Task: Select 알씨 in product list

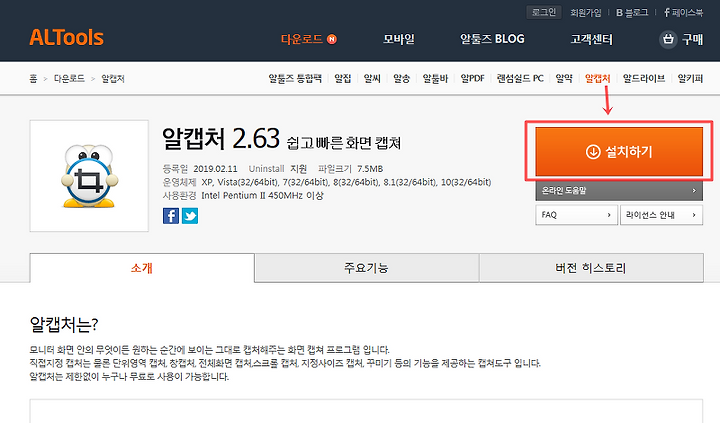Action: (x=372, y=79)
